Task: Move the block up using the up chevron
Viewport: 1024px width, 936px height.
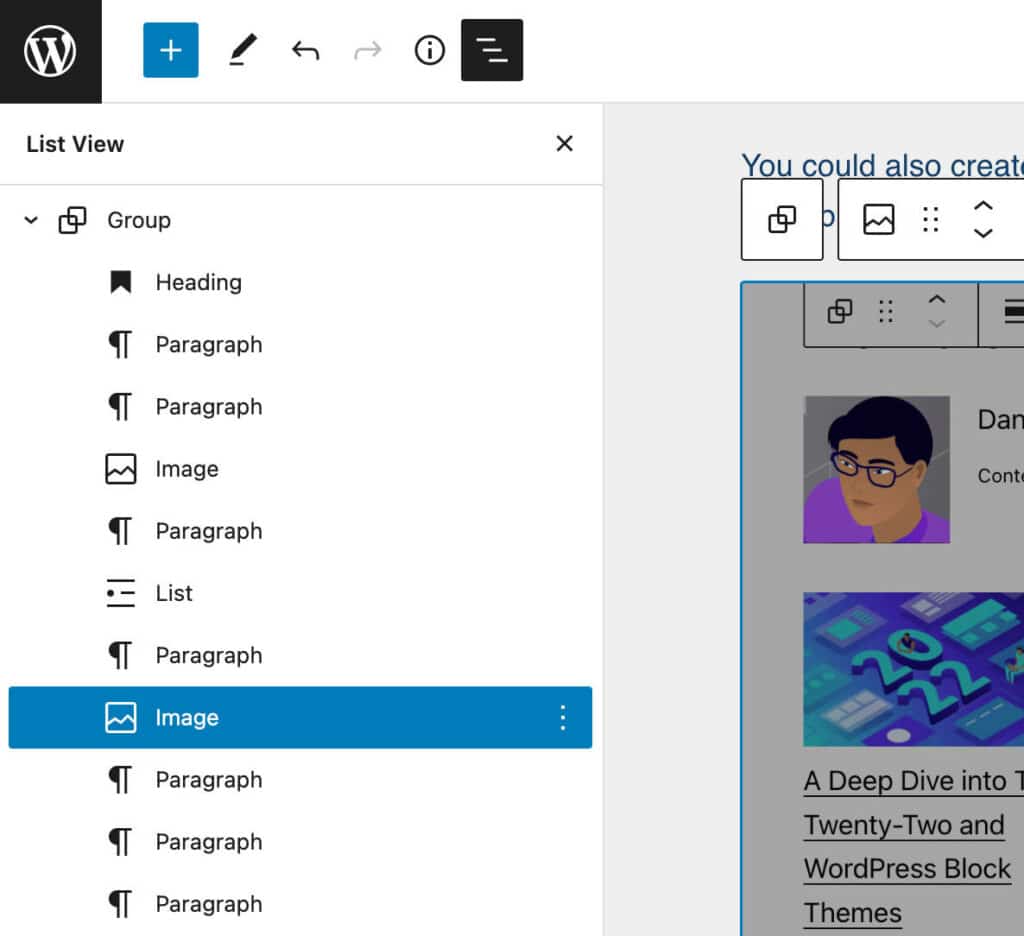Action: pyautogui.click(x=983, y=207)
